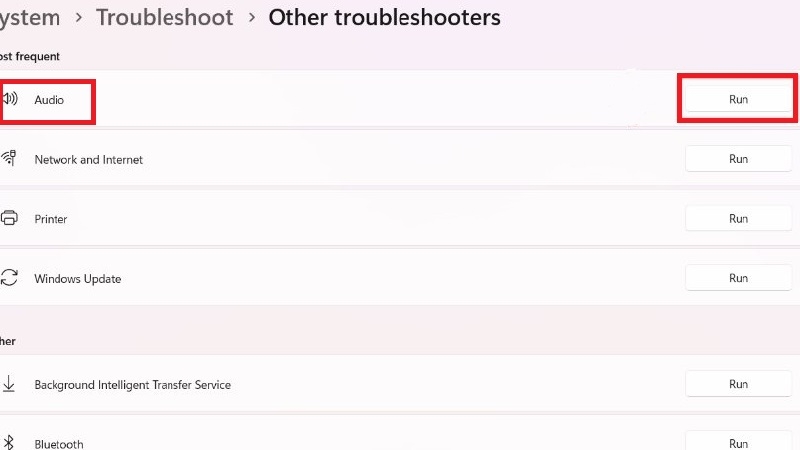
Task: Click the Network and Internet Wi-Fi icon
Action: click(x=10, y=159)
